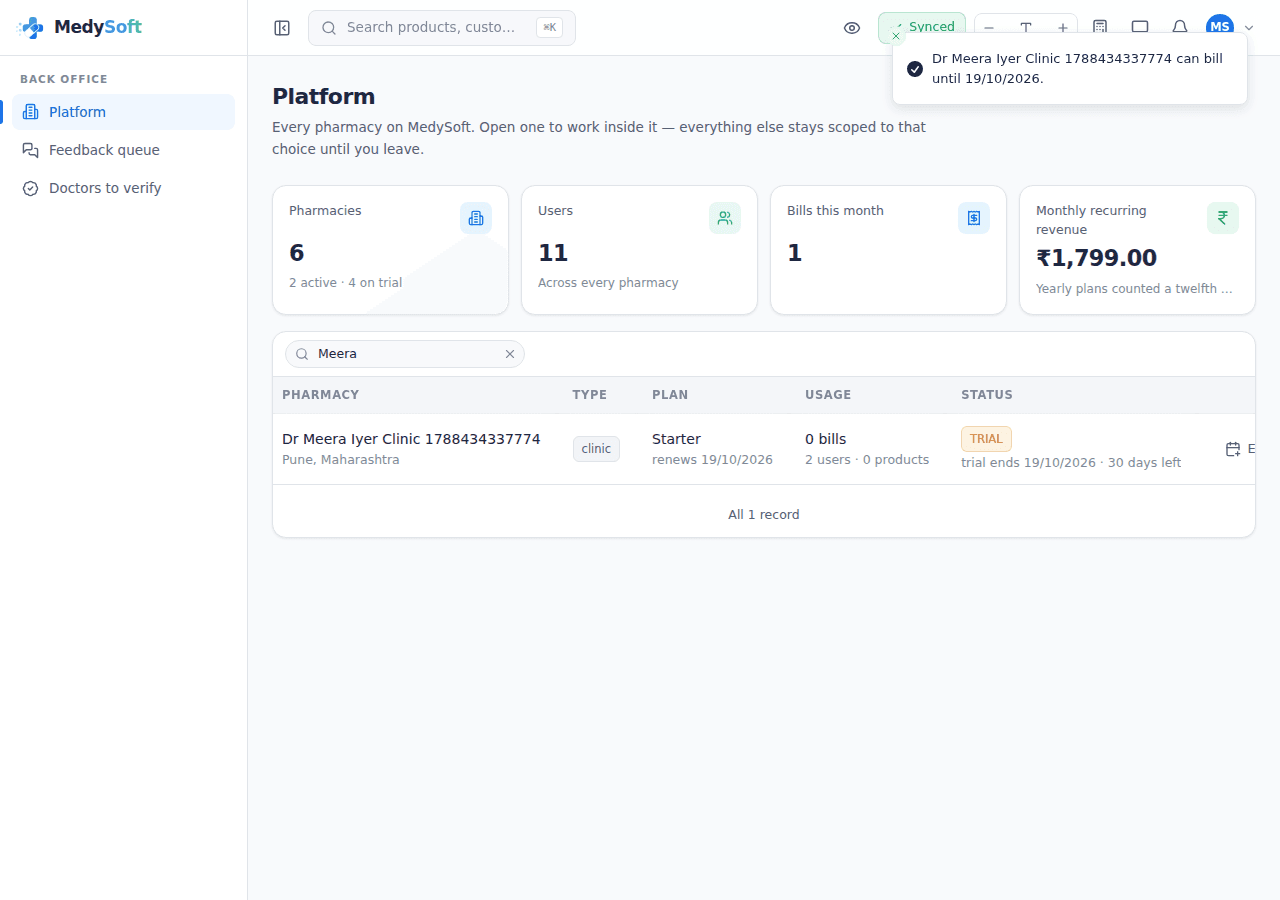1280x900 pixels.
Task: Click the Bills this month receipt icon
Action: [974, 218]
